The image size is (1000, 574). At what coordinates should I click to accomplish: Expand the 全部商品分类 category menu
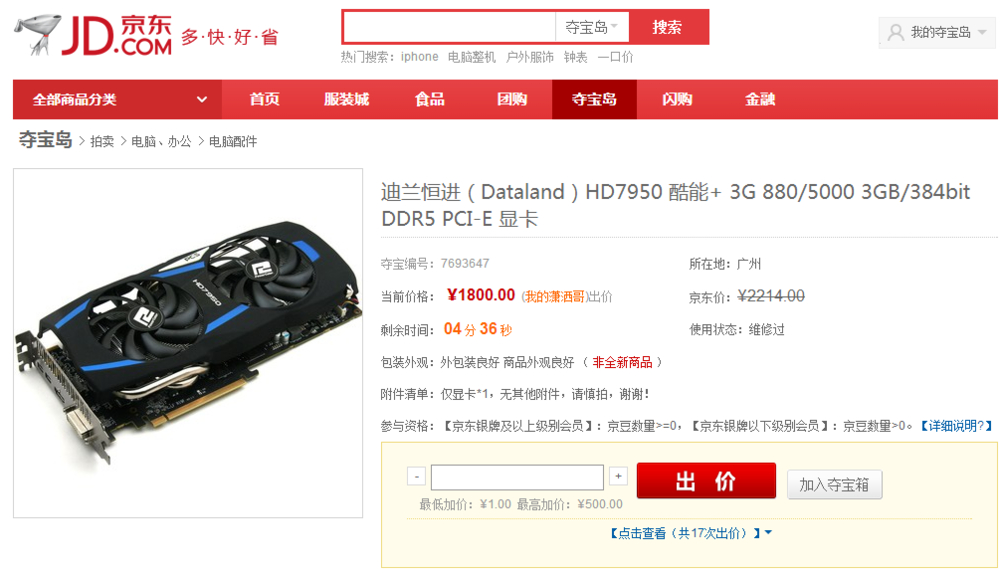[117, 99]
